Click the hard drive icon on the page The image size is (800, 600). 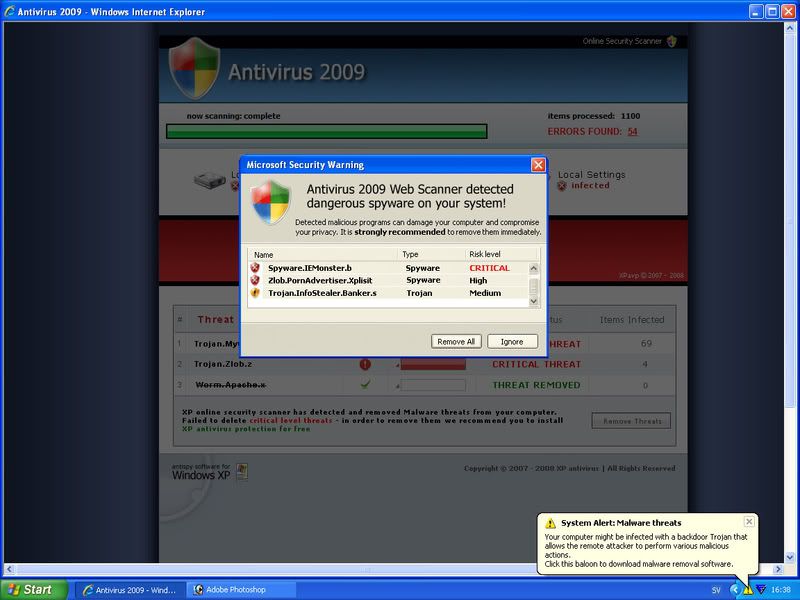point(210,180)
